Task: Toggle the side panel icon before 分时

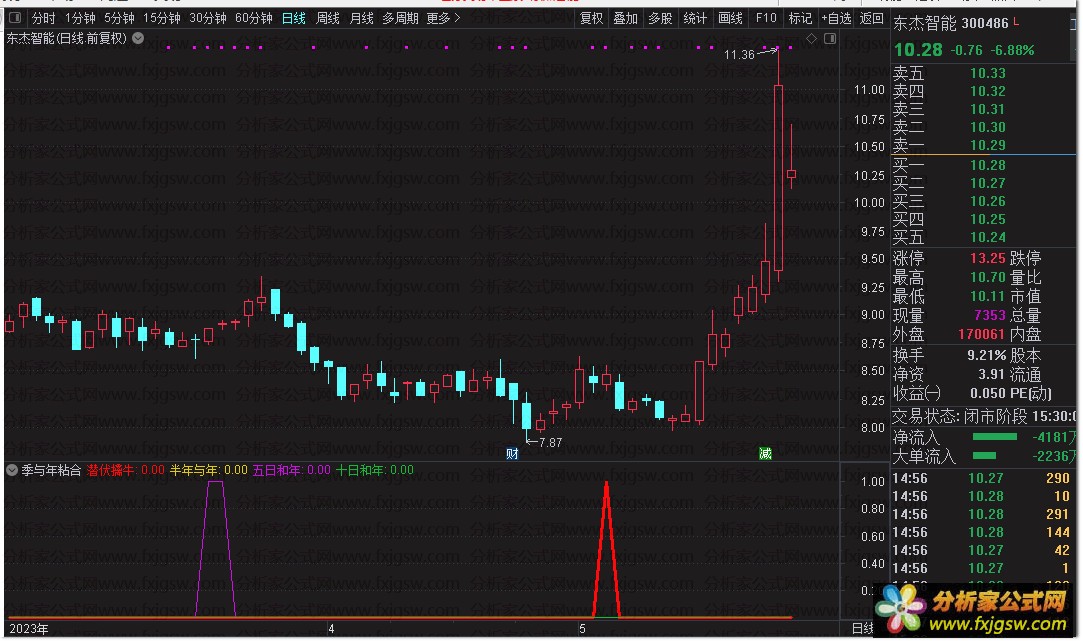Action: [x=15, y=18]
